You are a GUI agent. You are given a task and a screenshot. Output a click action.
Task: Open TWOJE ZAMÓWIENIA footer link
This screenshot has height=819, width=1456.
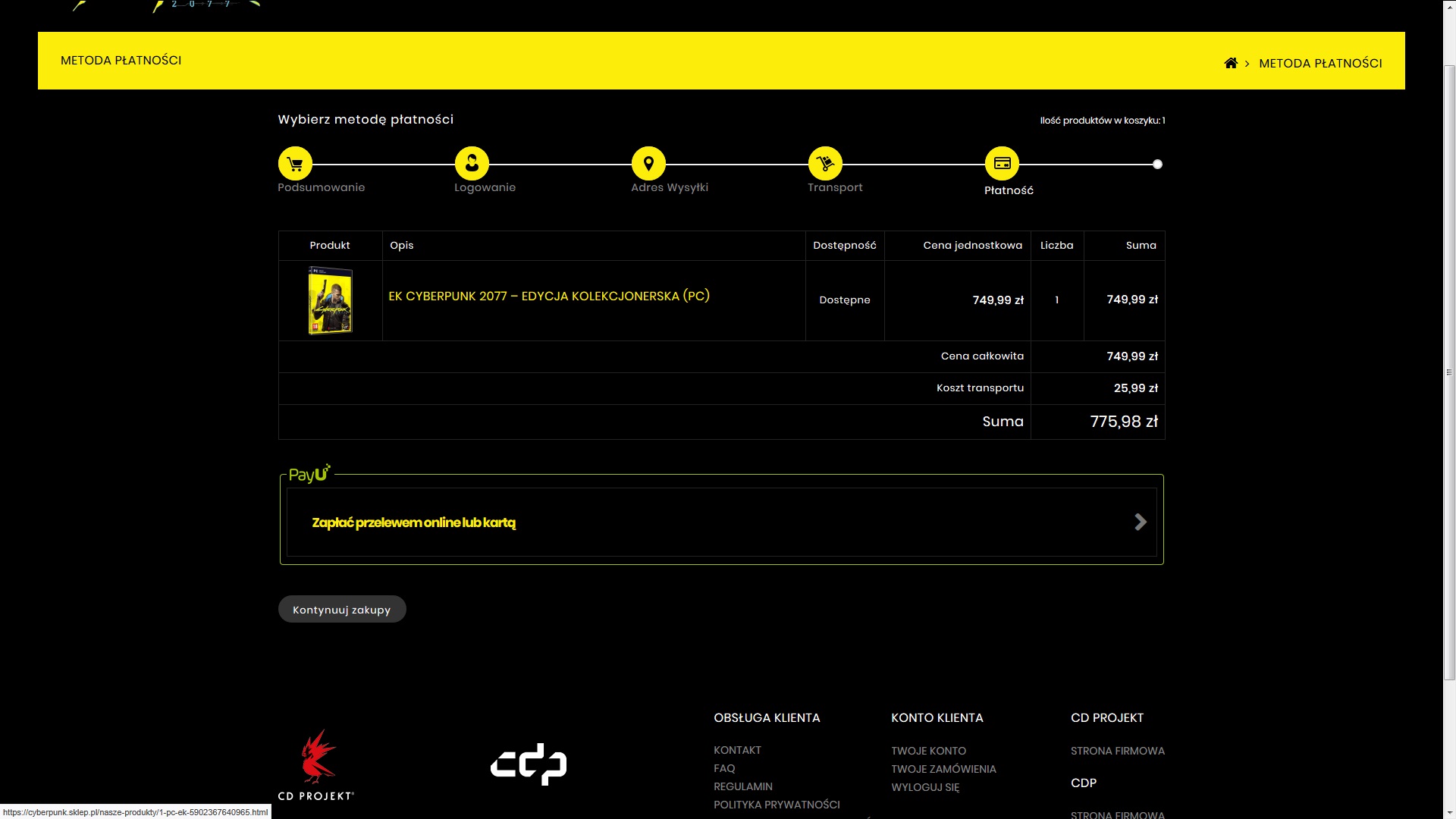[x=943, y=769]
